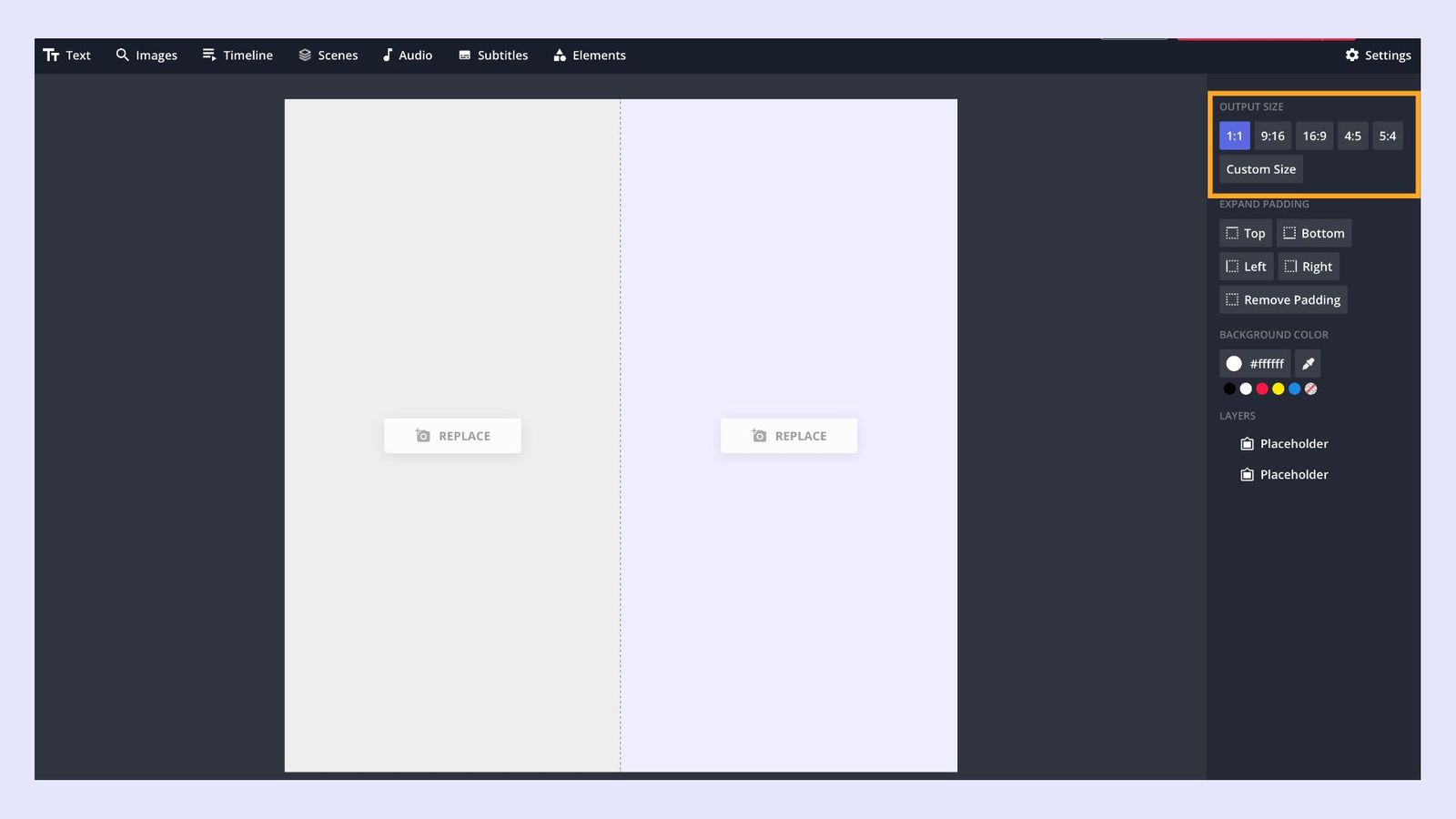Switch to the Timeline view
Screen dimensions: 1456x819
click(x=238, y=55)
